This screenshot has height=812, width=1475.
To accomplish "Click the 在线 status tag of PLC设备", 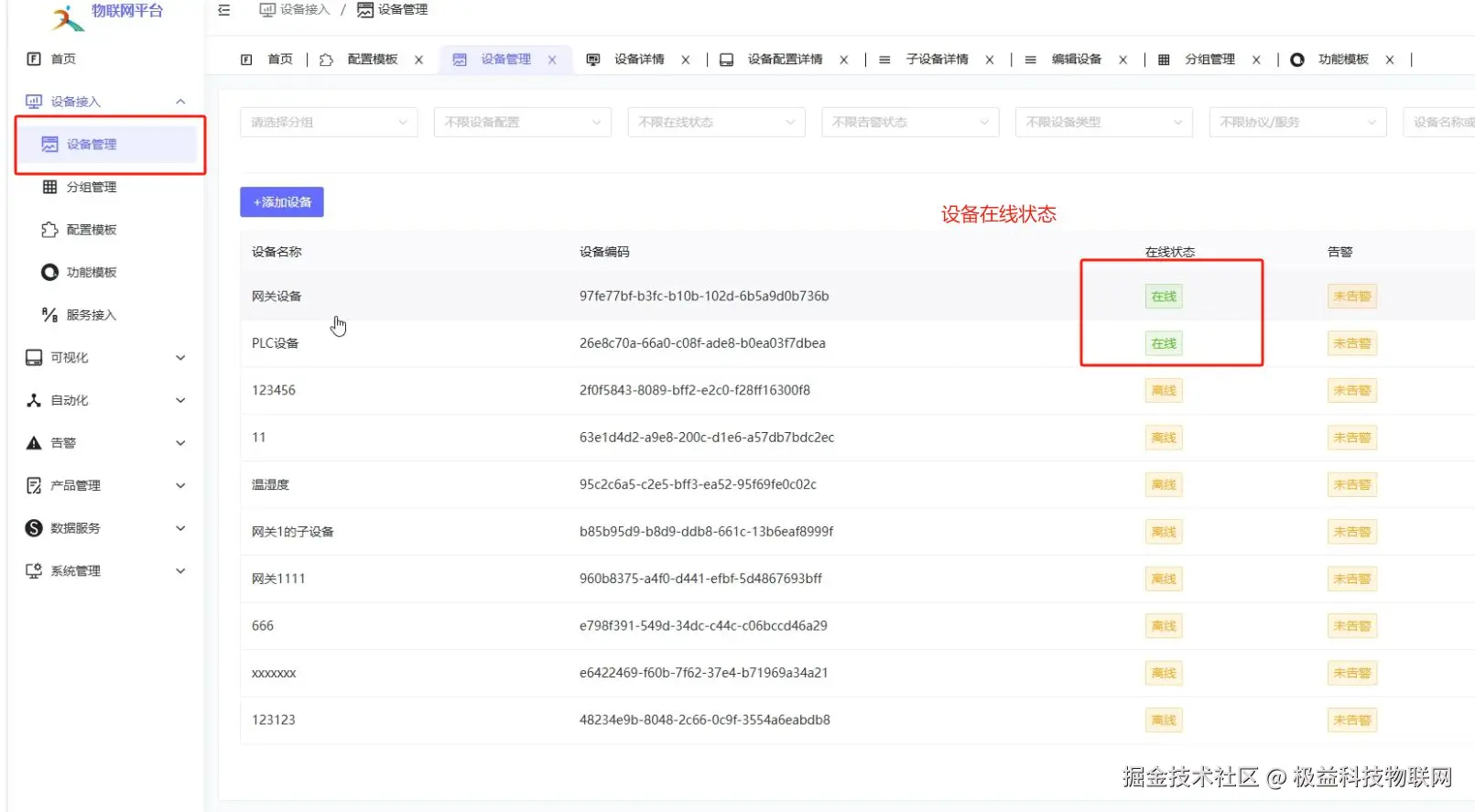I will click(1164, 343).
